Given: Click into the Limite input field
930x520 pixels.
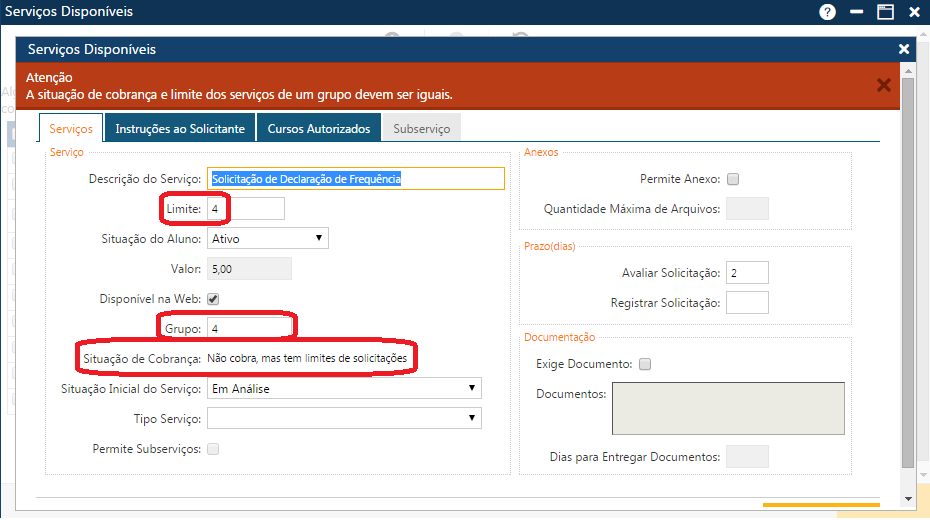Looking at the screenshot, I should 245,209.
